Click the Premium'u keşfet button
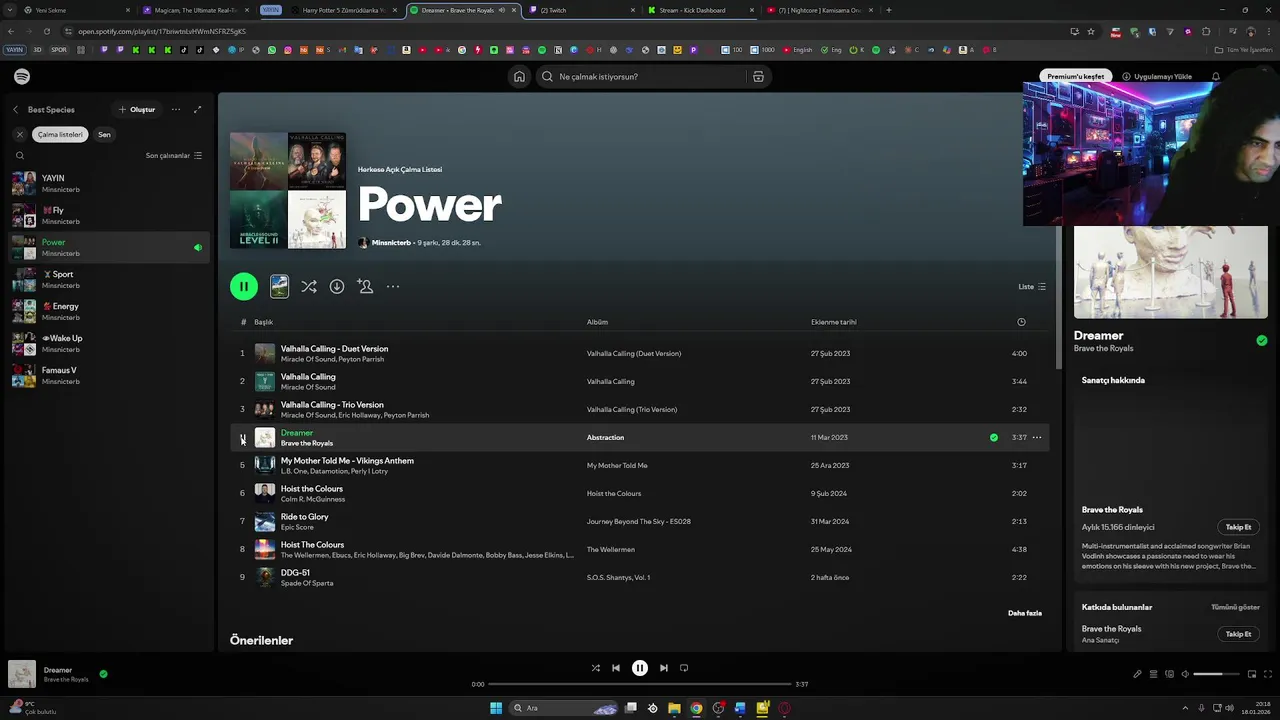 pos(1076,77)
